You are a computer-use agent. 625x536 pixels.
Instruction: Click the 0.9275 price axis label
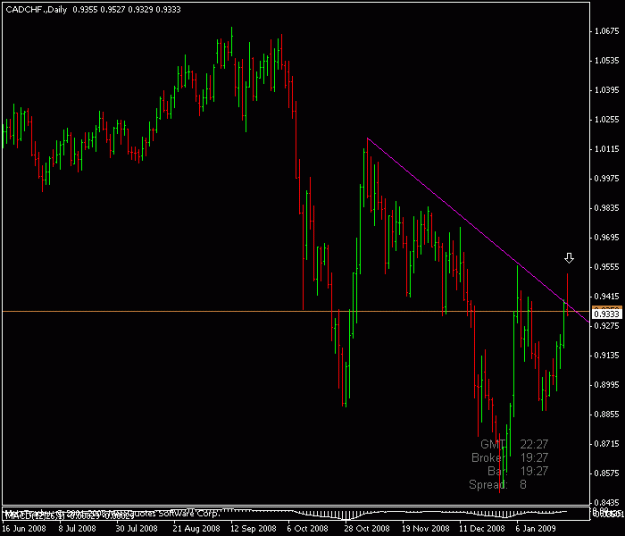[607, 326]
